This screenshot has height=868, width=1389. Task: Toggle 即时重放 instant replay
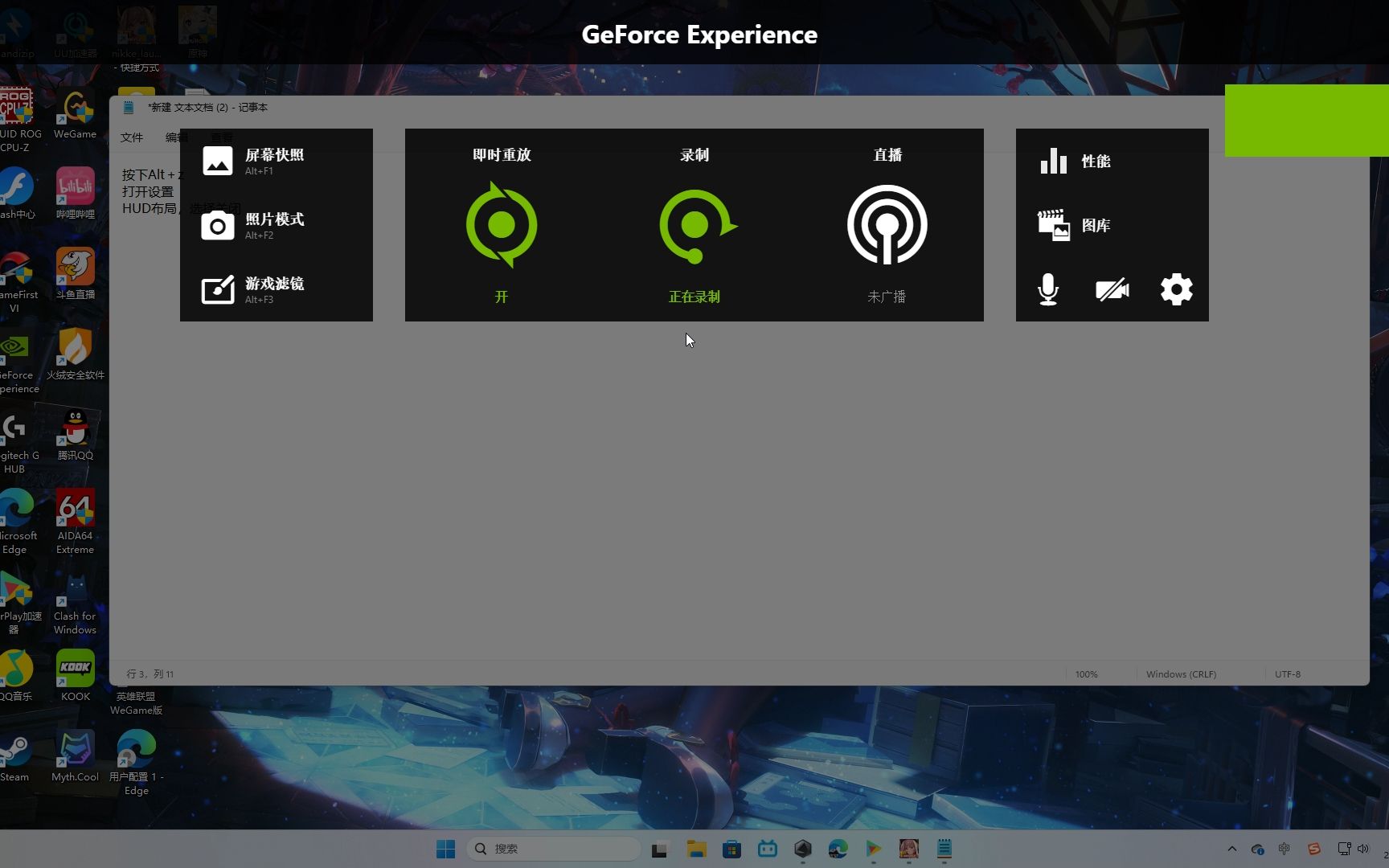[x=502, y=225]
